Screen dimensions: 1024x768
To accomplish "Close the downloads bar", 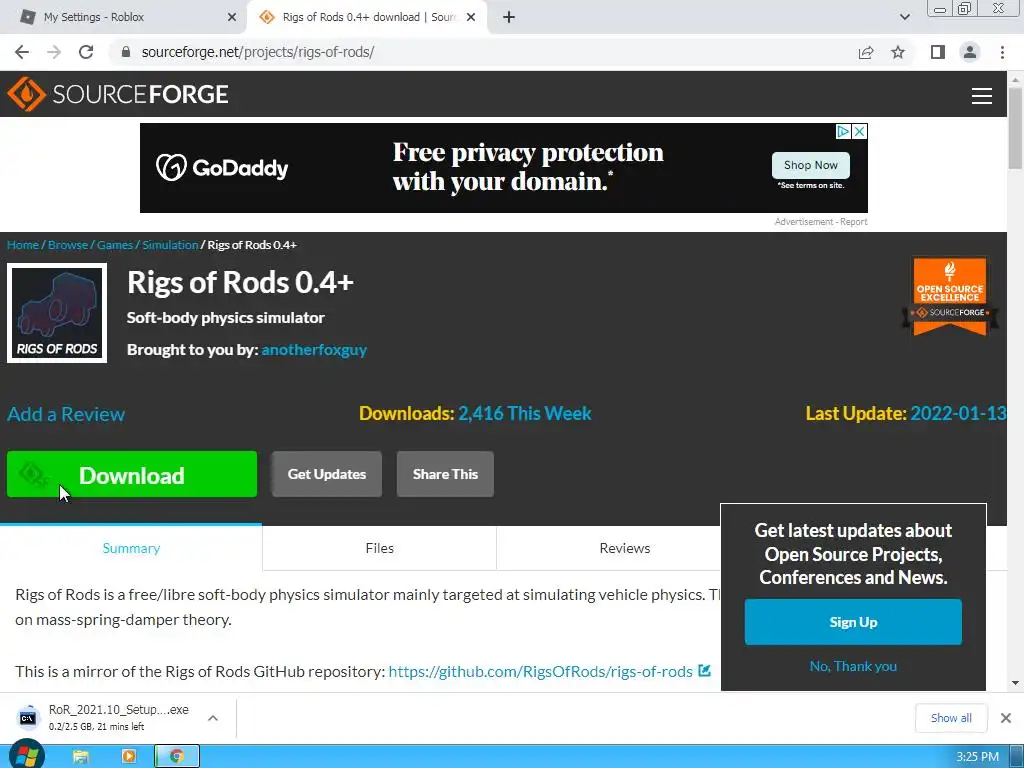I will (x=1006, y=718).
